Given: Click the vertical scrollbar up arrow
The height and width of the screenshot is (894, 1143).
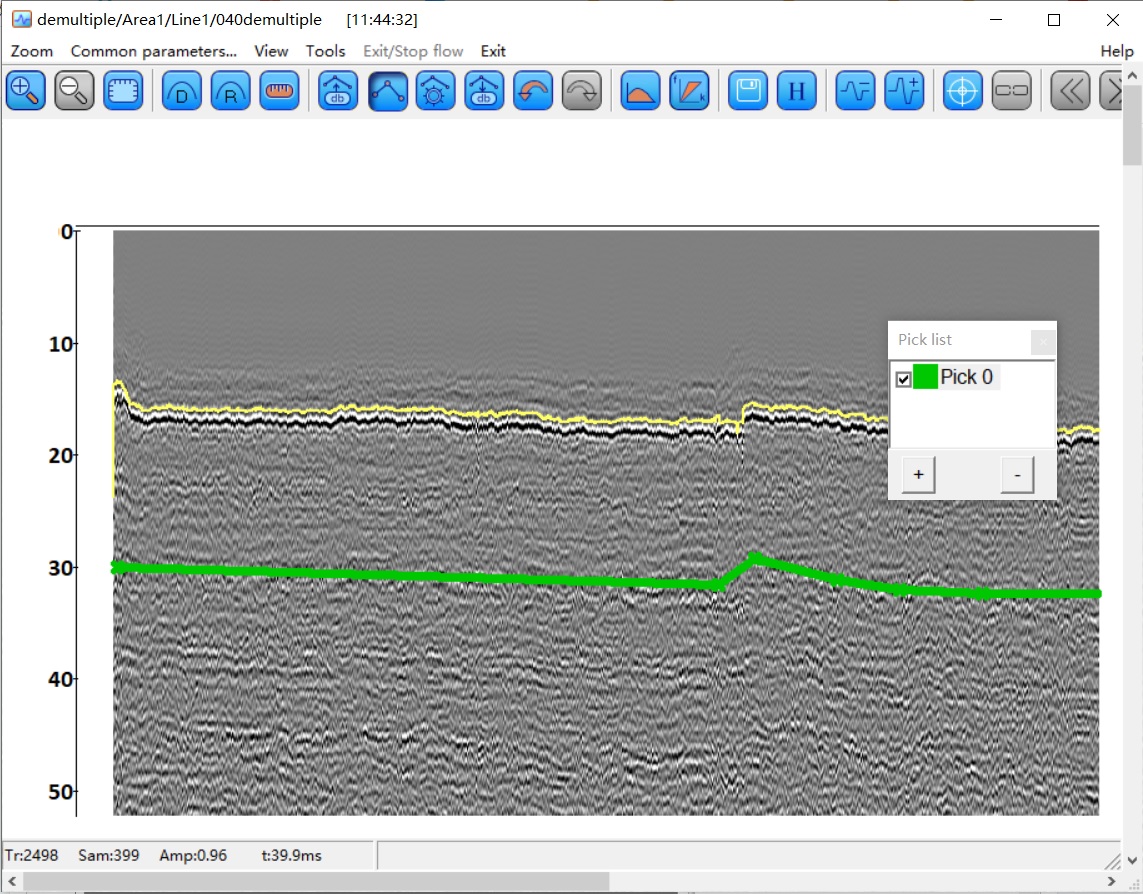Looking at the screenshot, I should point(1132,76).
